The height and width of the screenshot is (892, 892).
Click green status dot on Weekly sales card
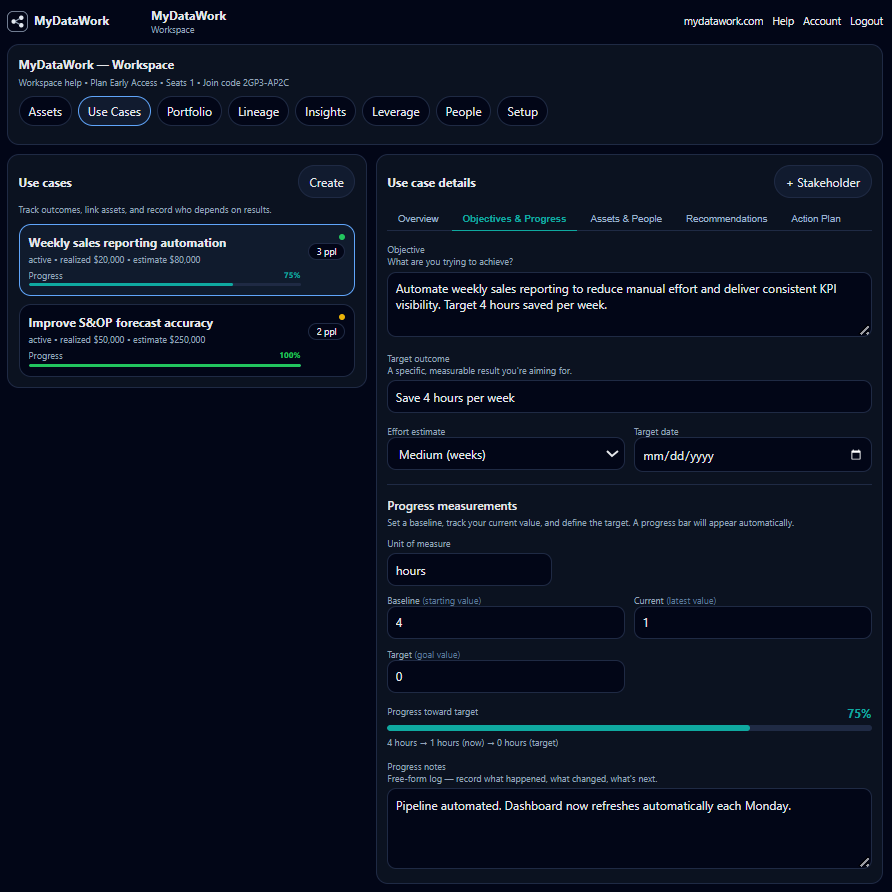click(342, 237)
